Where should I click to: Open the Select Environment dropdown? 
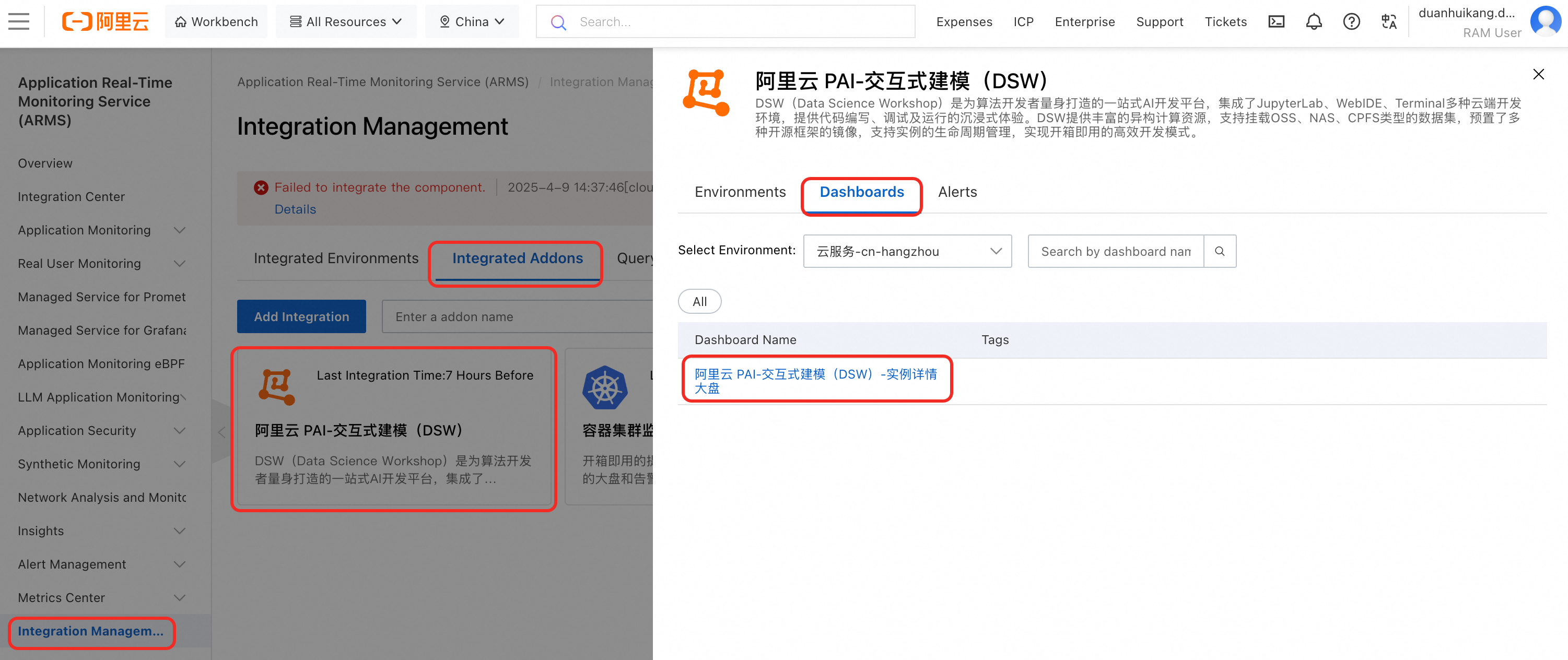[906, 251]
